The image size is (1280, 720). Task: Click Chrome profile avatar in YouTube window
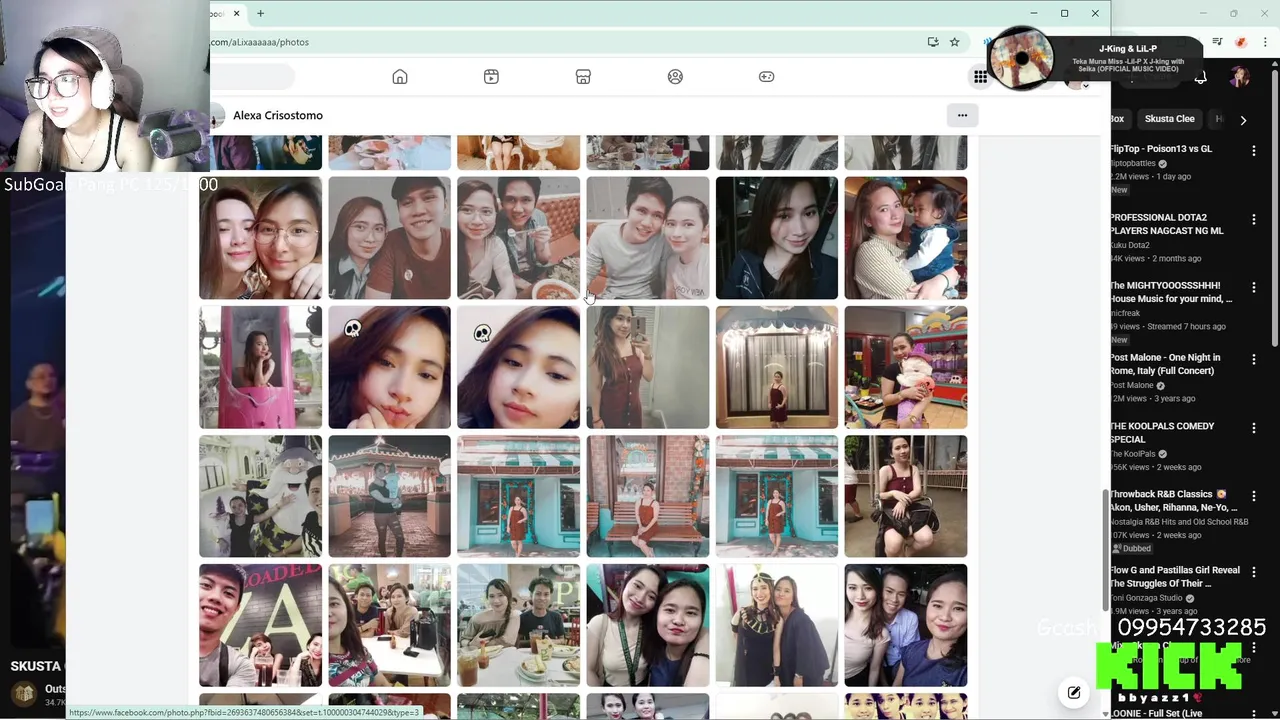coord(1241,42)
